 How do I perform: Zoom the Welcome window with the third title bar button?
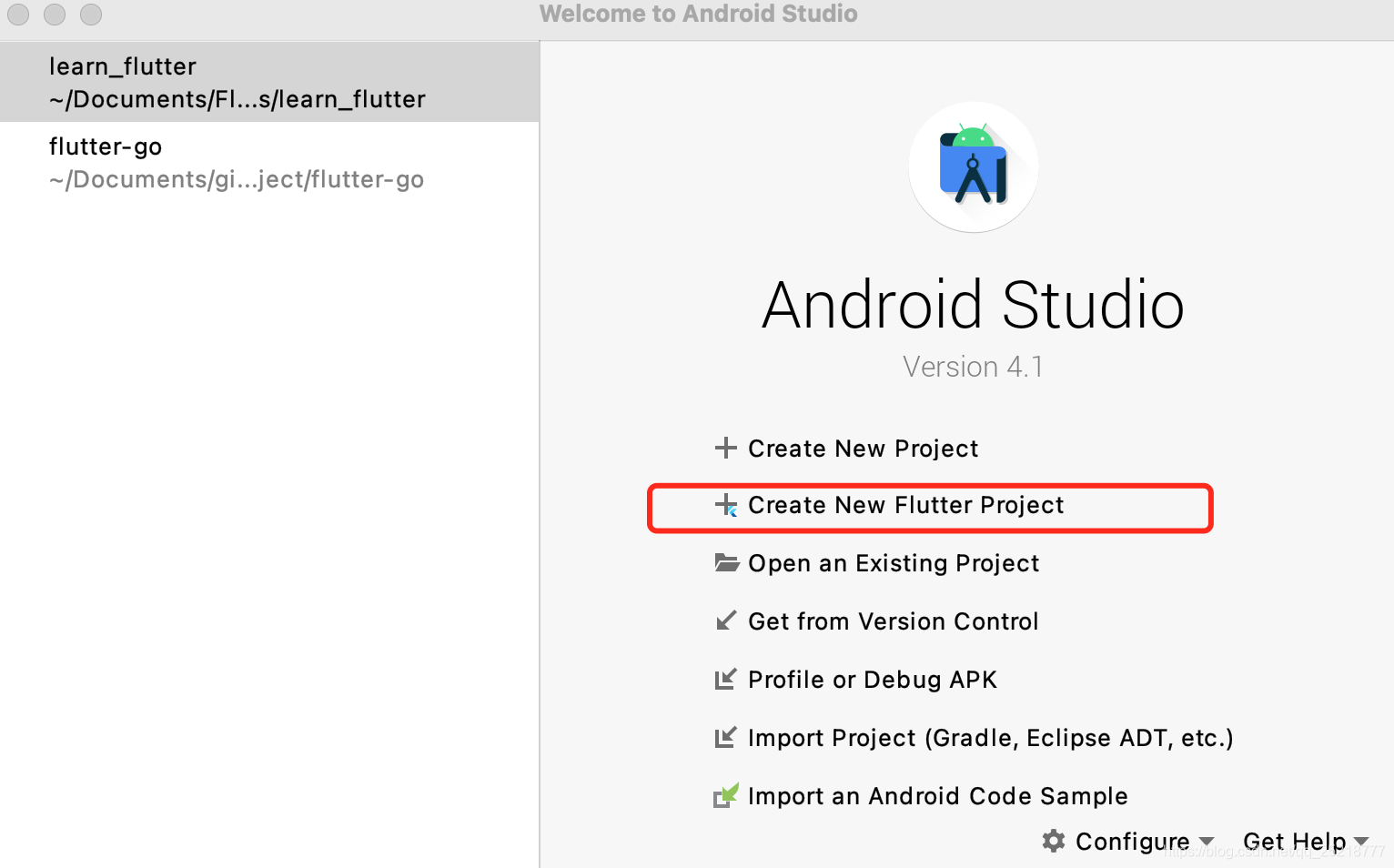91,14
